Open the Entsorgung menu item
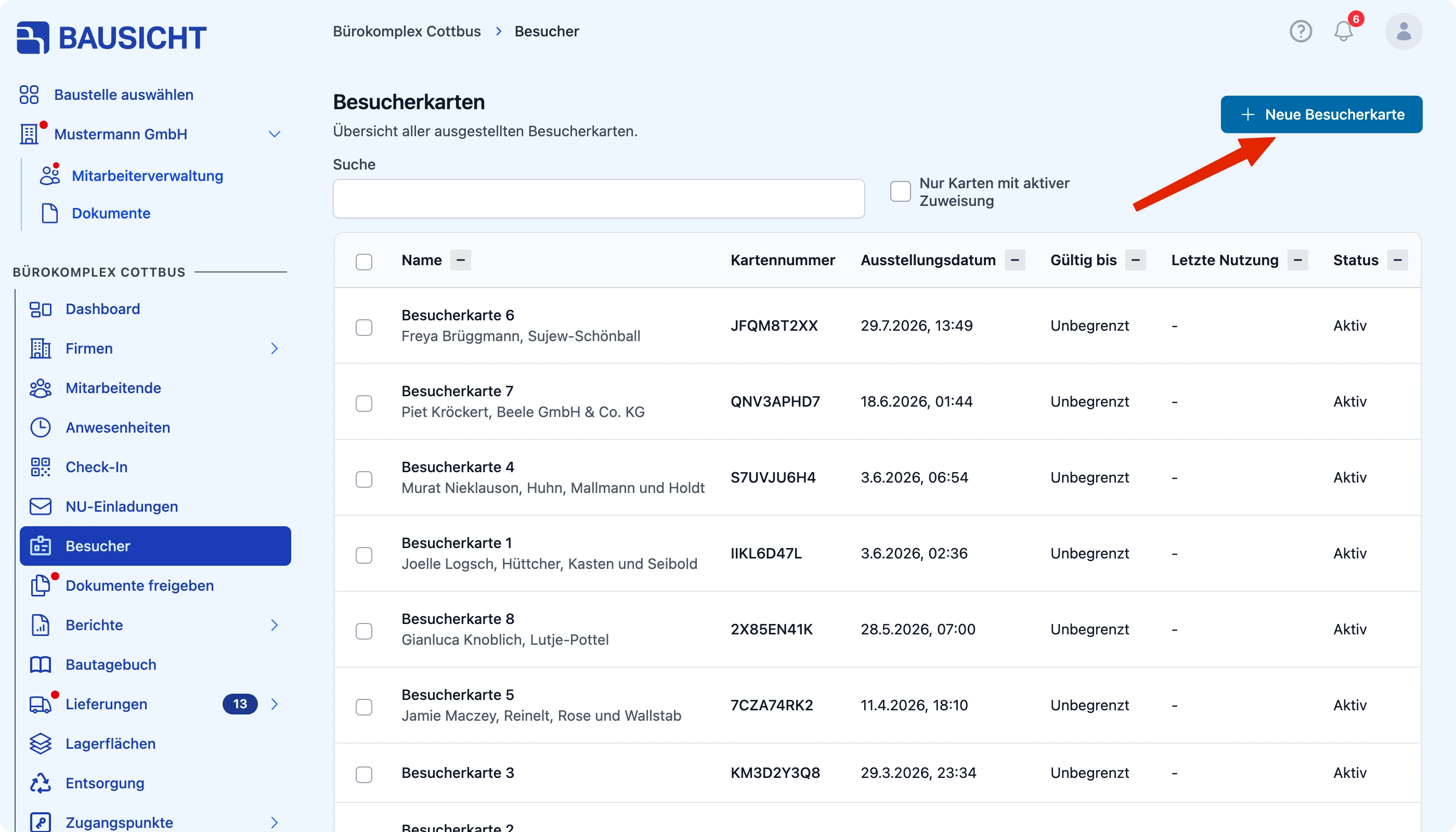Viewport: 1456px width, 832px height. coord(155,783)
